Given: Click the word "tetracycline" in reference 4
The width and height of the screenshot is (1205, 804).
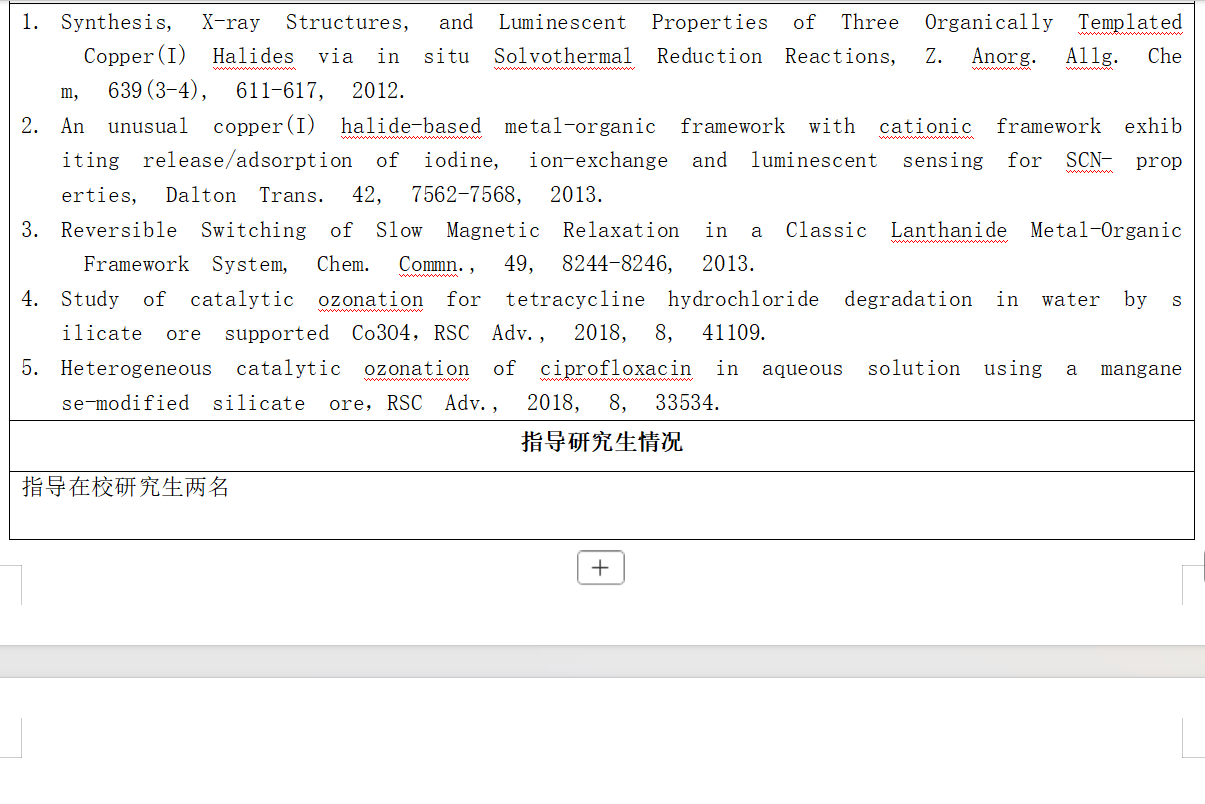Looking at the screenshot, I should [575, 299].
